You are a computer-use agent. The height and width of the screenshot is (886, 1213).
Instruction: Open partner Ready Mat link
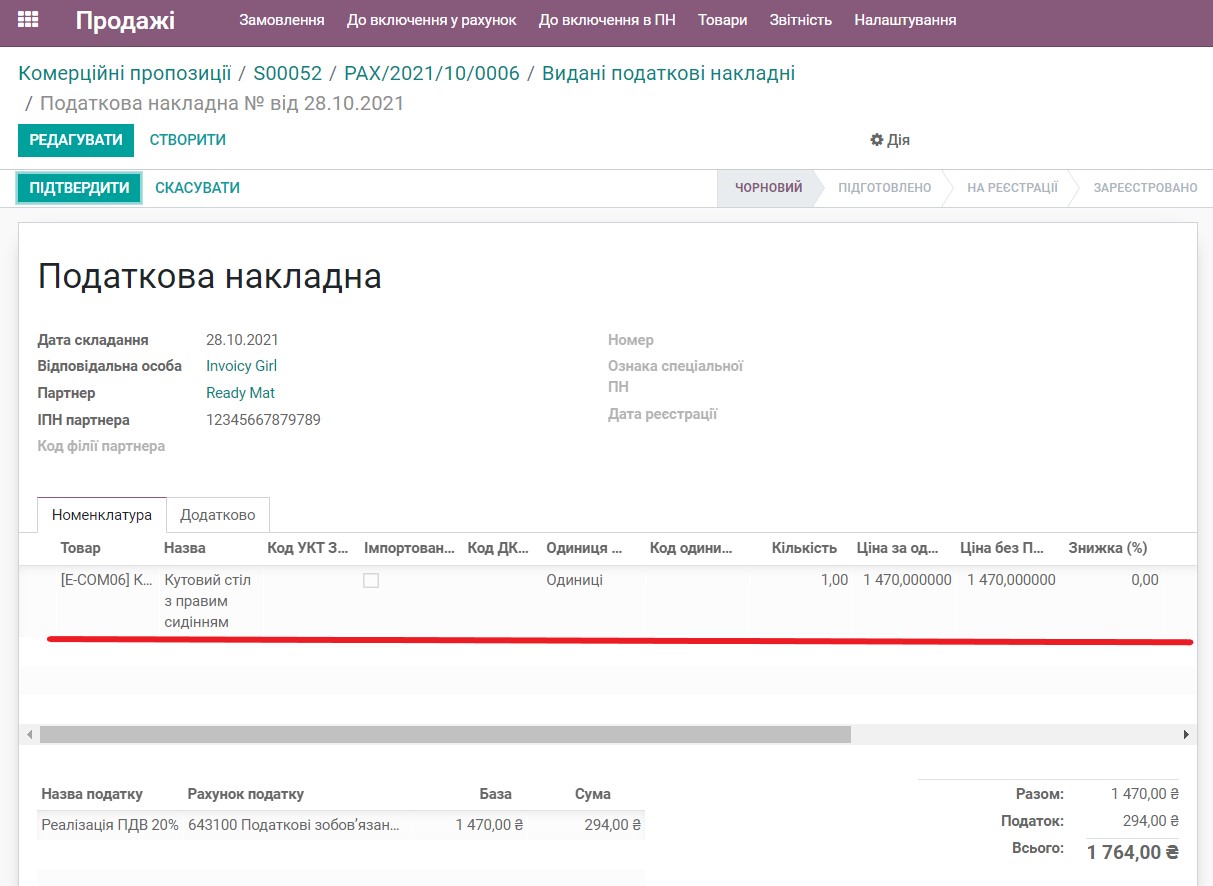[x=240, y=392]
